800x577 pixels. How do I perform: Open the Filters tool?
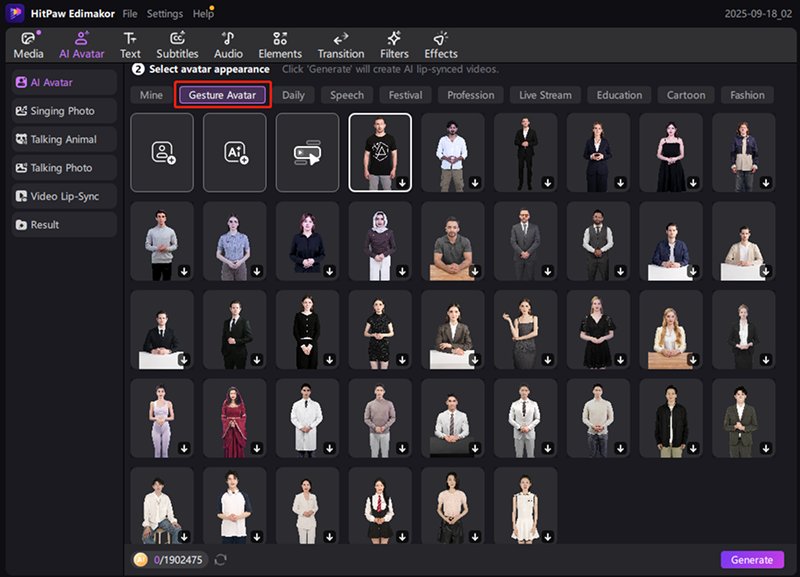click(394, 45)
